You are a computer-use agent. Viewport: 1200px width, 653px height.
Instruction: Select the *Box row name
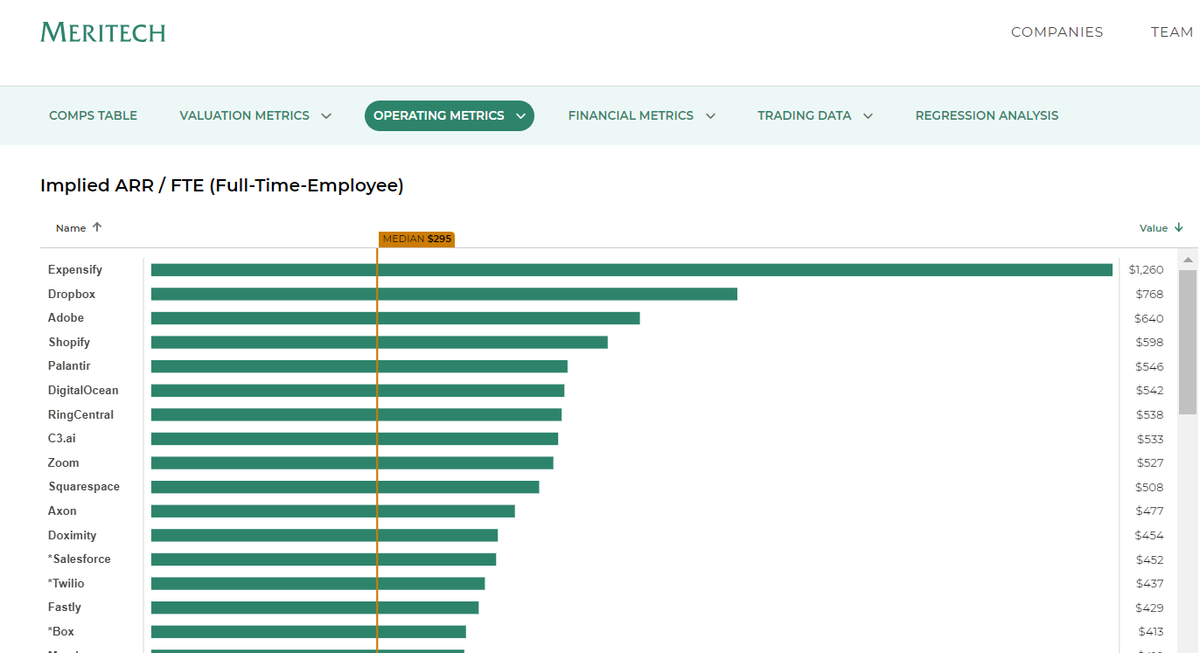61,631
